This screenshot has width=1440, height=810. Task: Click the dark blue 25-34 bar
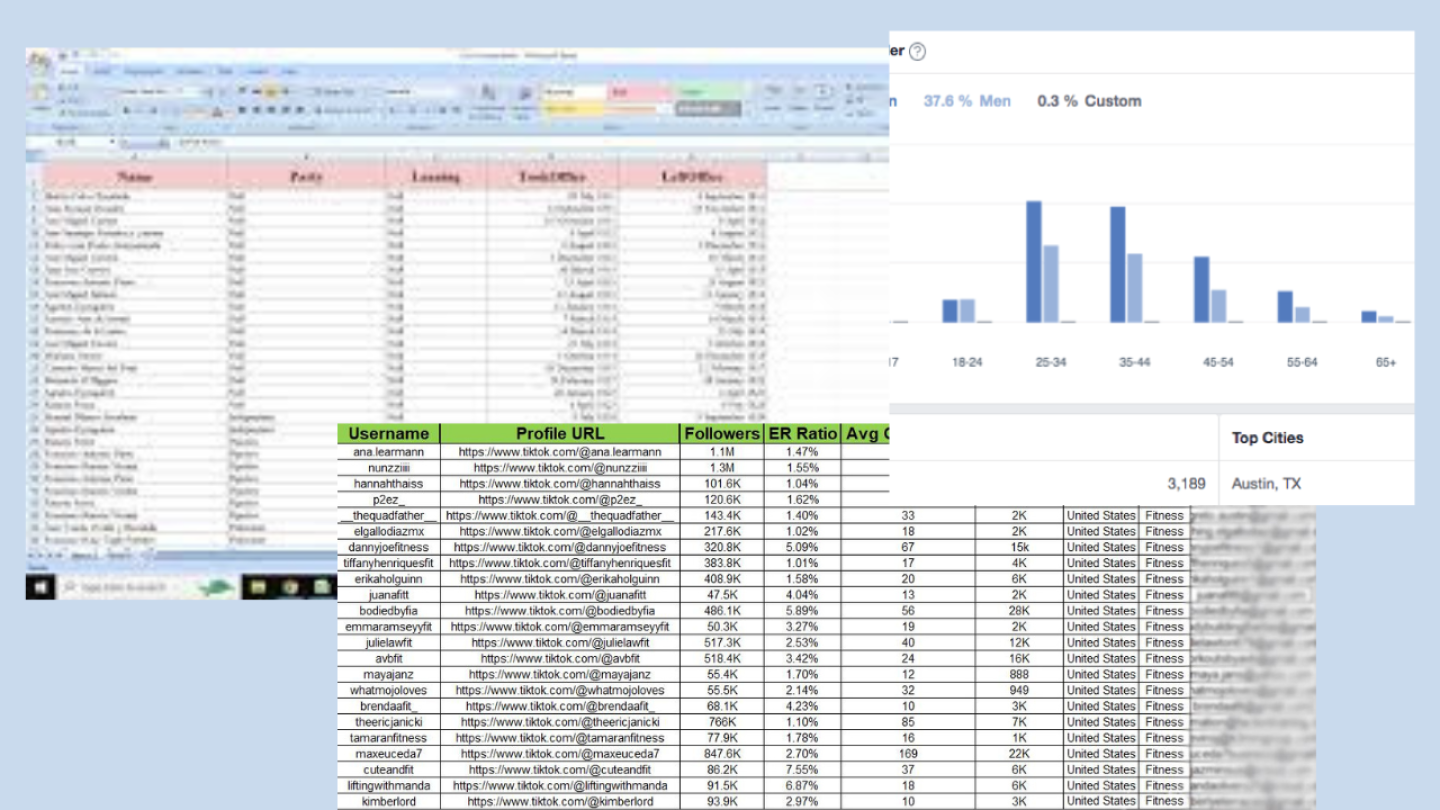point(1034,262)
